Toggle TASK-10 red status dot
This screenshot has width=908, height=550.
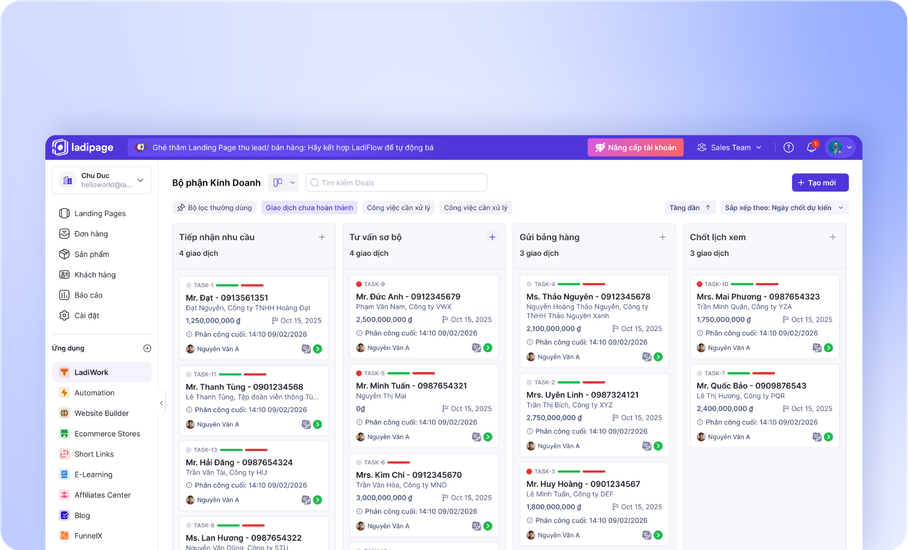[x=699, y=284]
